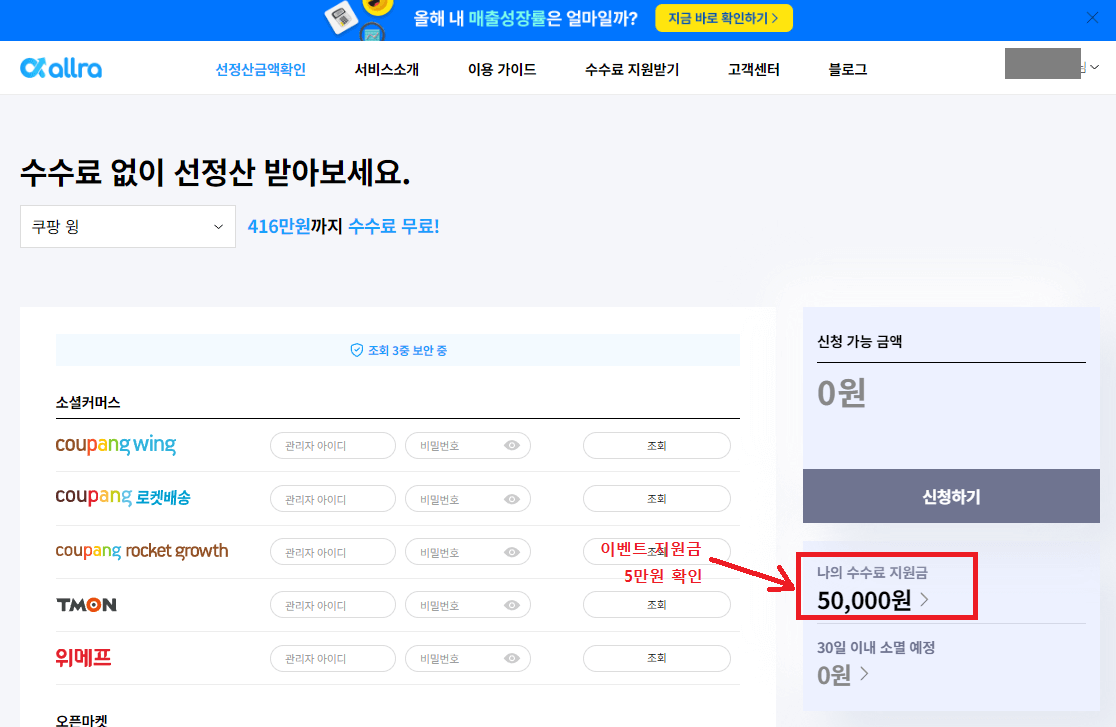
Task: Click the calculator icon in top banner
Action: [x=341, y=18]
